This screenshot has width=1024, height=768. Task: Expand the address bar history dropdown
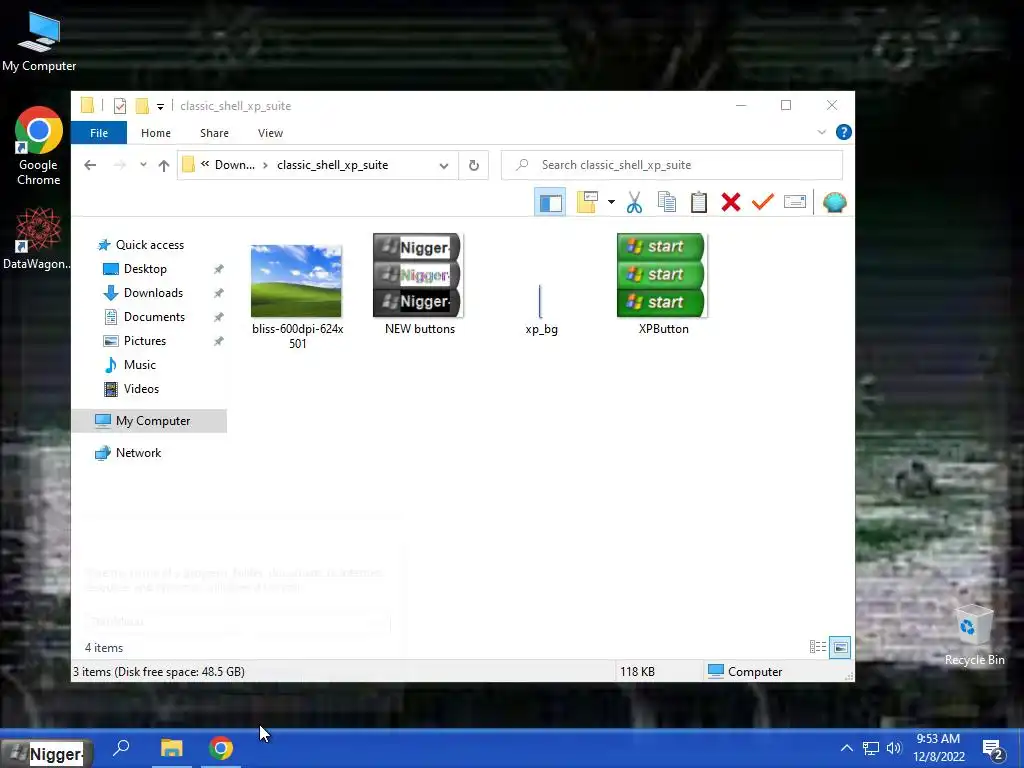click(444, 166)
